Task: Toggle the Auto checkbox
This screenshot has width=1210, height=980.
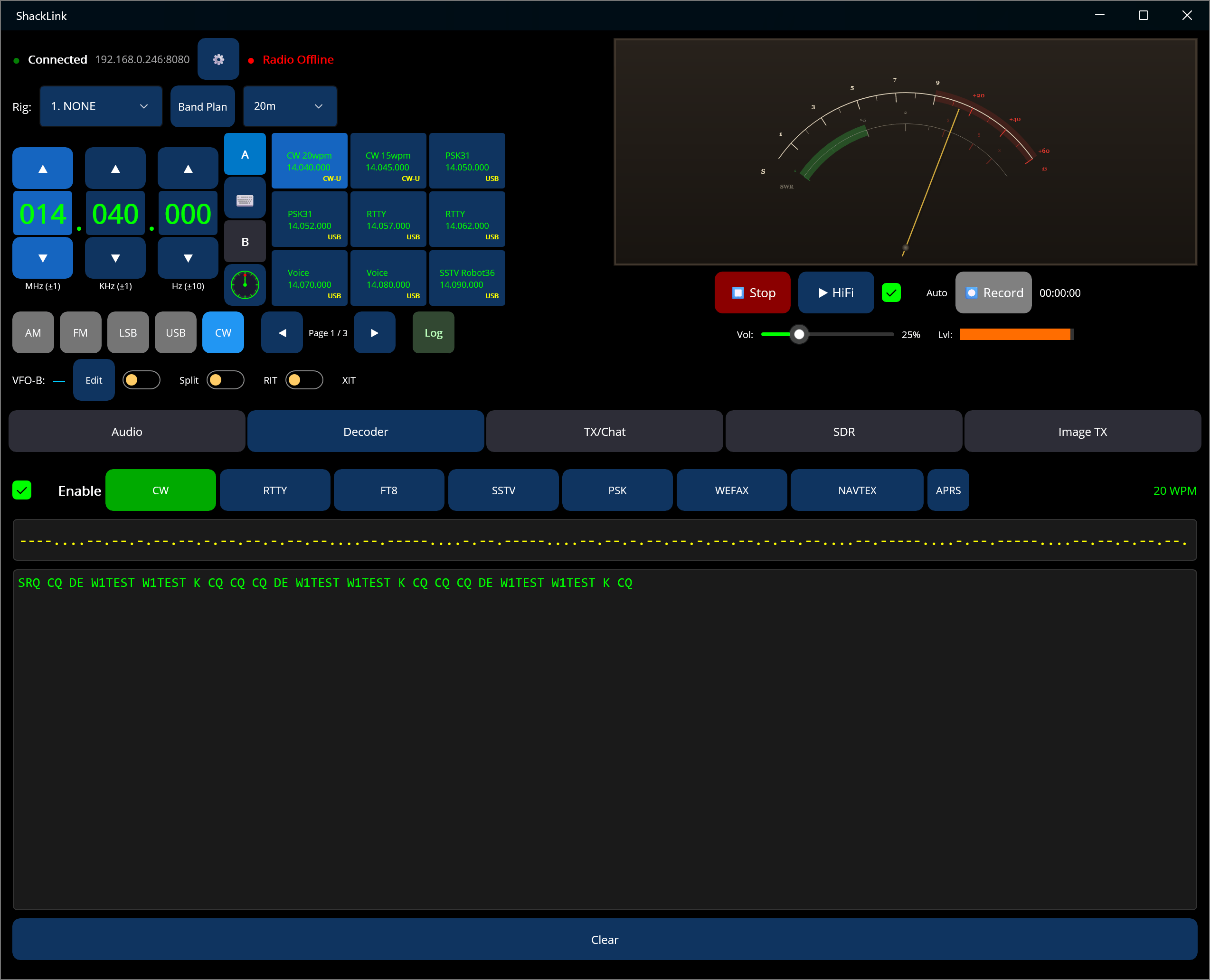Action: 891,292
